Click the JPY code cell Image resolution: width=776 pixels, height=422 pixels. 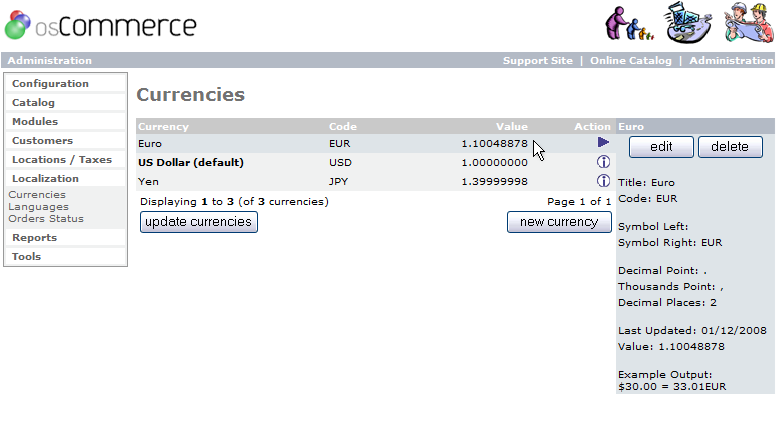click(339, 182)
